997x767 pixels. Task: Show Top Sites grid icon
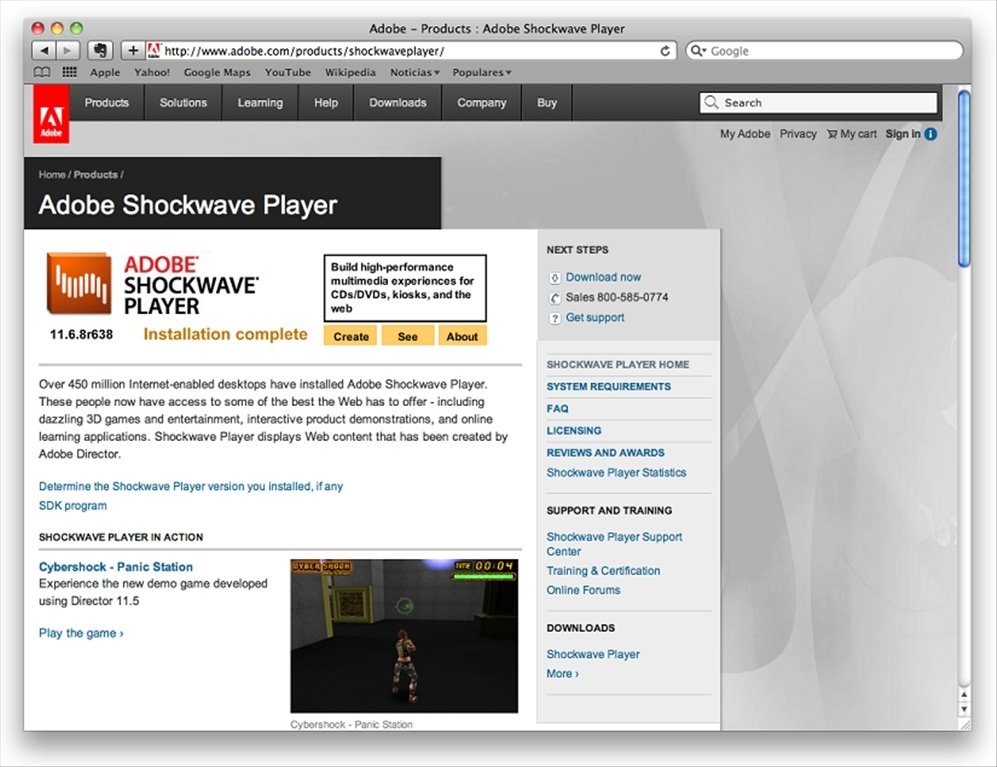[x=69, y=72]
